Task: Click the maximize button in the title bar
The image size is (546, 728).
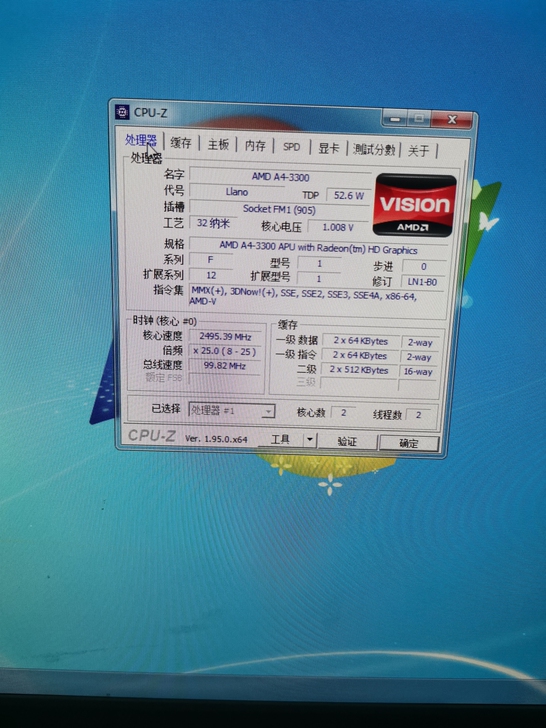Action: tap(419, 119)
